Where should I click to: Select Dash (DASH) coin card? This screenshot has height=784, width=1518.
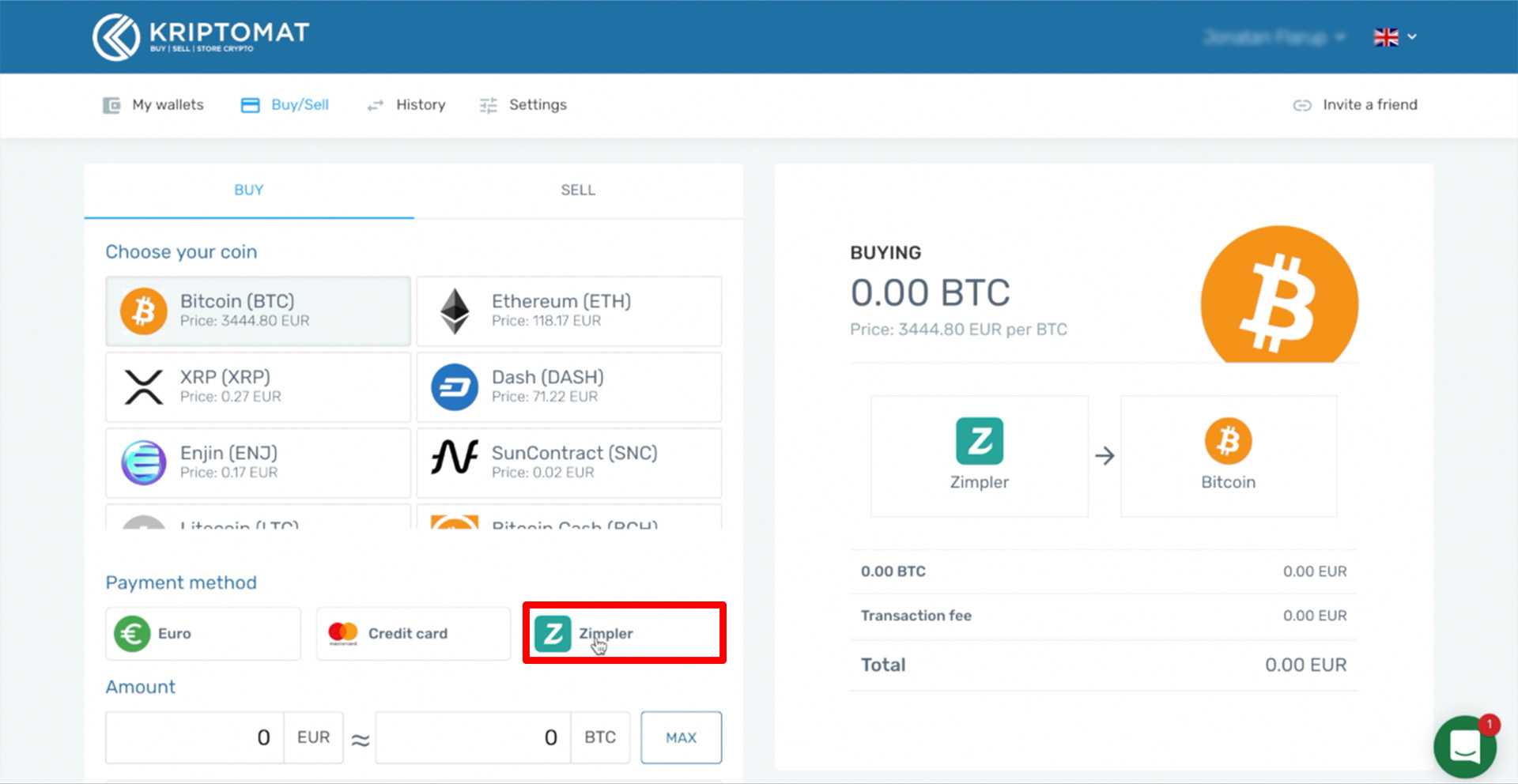point(569,386)
